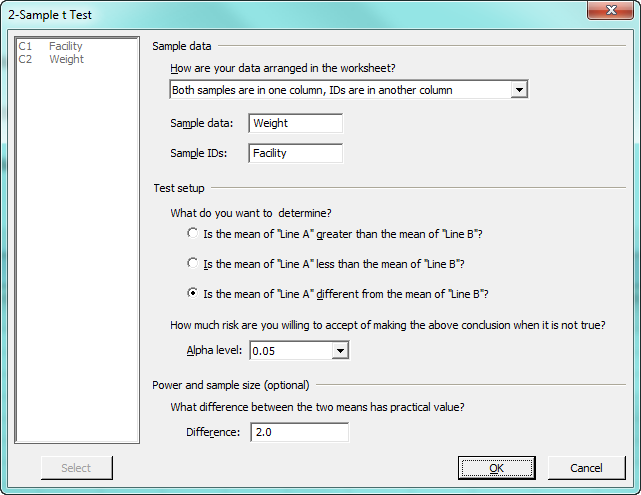
Task: Click the Difference field showing 2.0
Action: [300, 432]
